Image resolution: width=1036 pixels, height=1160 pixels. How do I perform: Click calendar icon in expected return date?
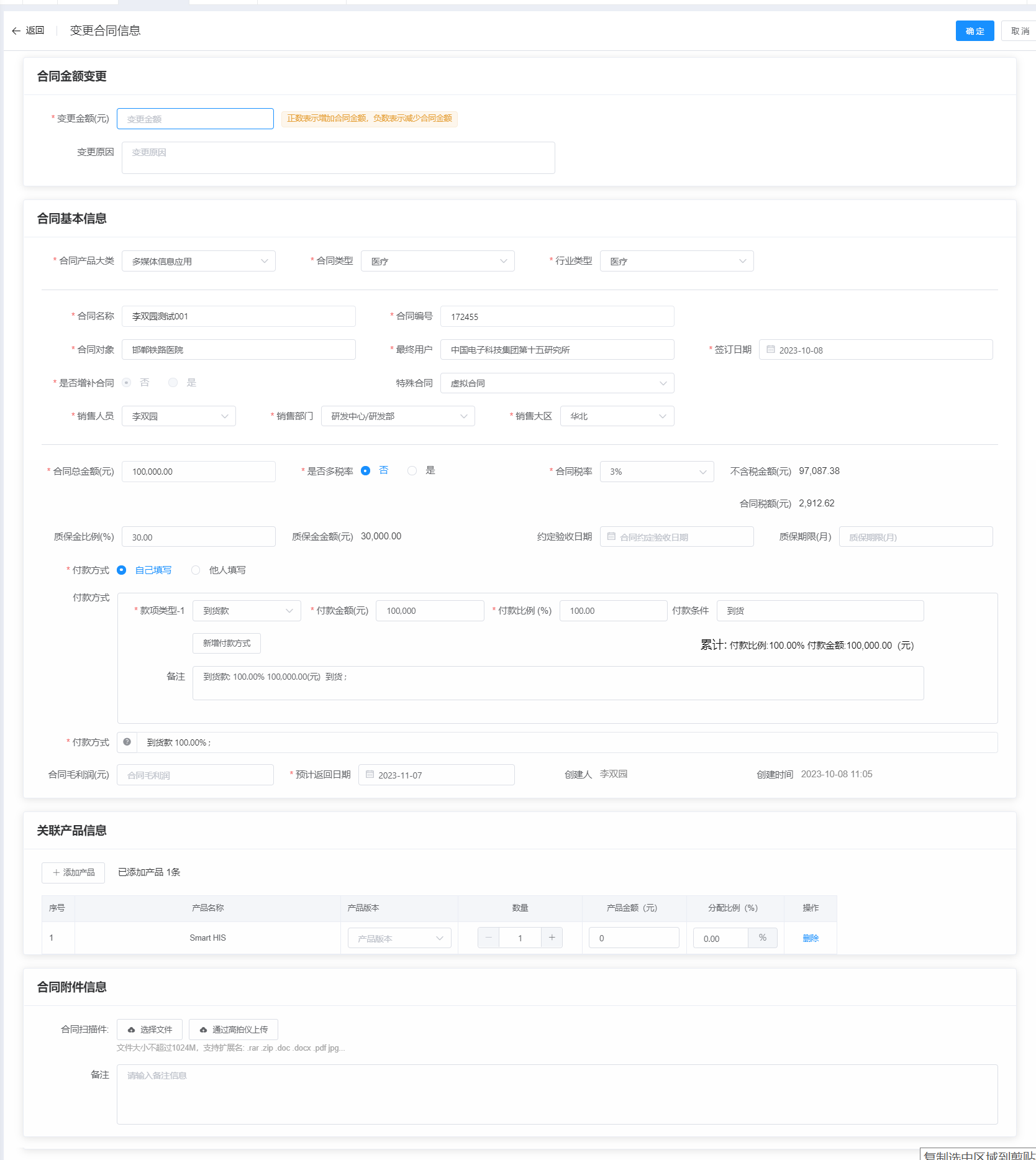(x=370, y=775)
